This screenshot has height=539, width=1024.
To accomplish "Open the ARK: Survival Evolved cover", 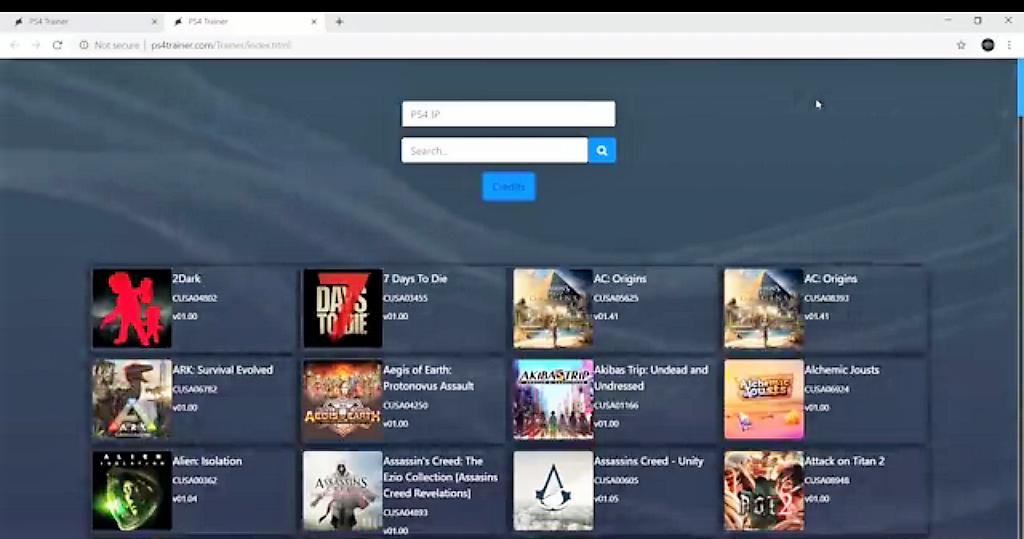I will (132, 399).
